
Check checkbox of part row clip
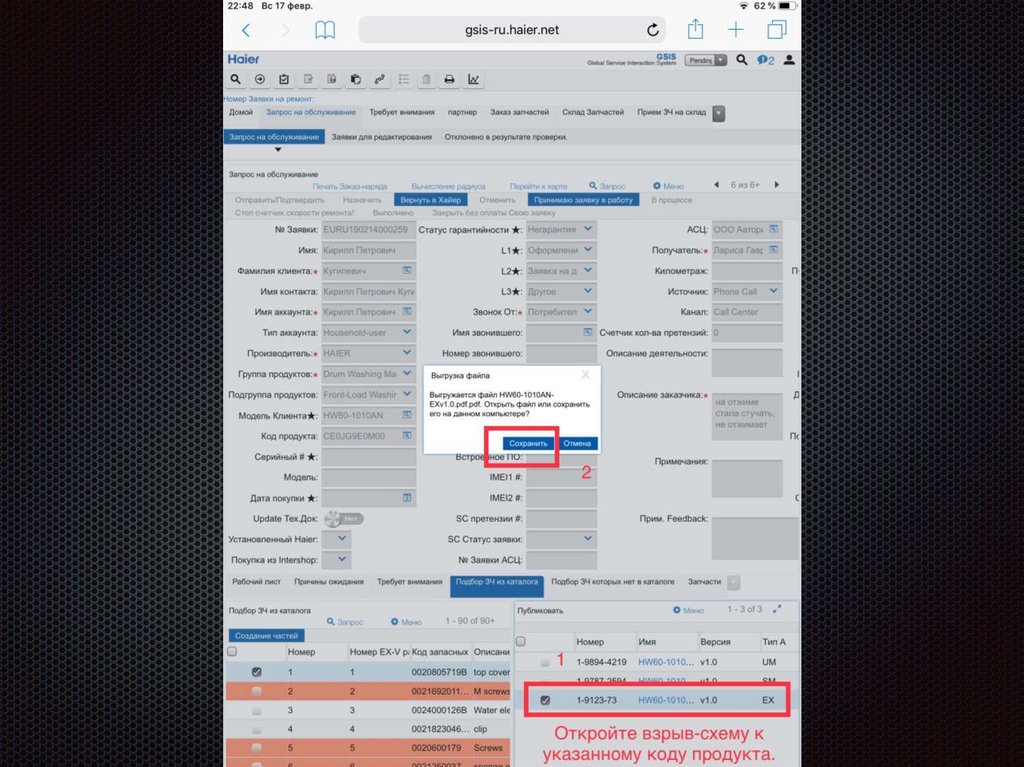pos(257,729)
